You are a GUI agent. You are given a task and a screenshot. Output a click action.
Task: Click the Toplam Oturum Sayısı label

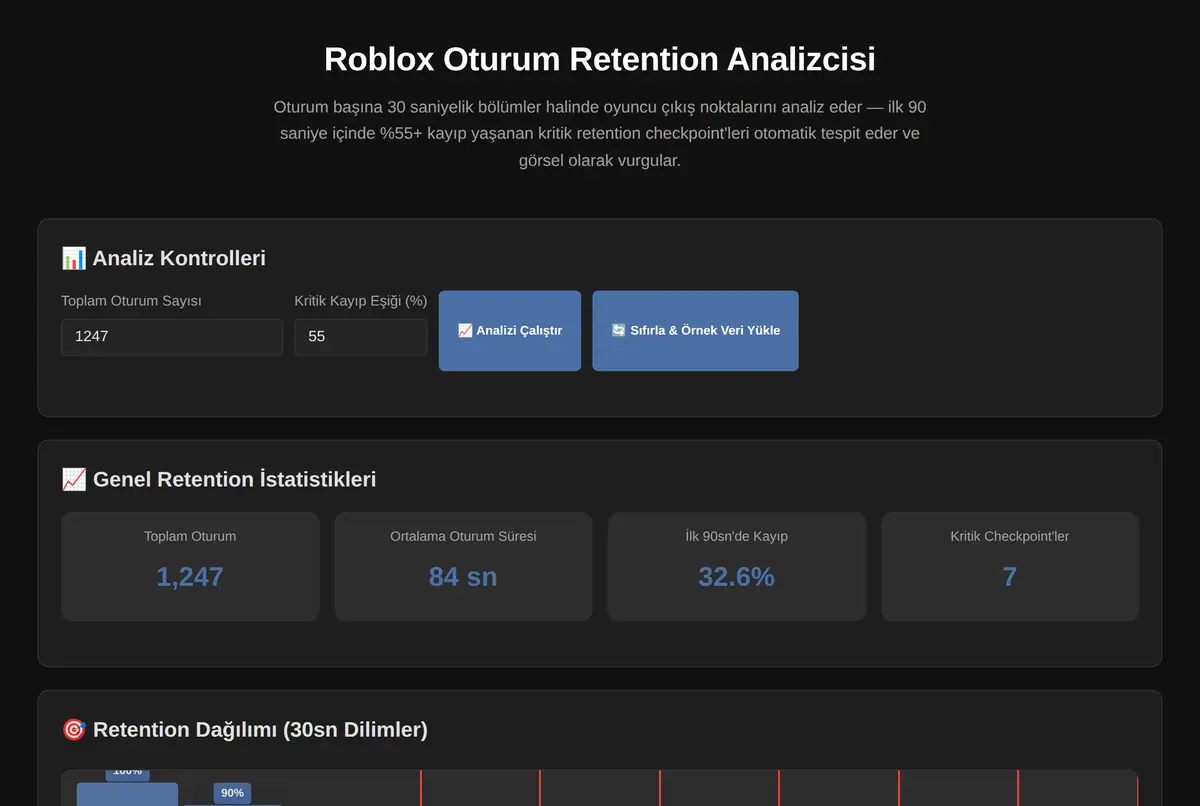click(x=131, y=300)
